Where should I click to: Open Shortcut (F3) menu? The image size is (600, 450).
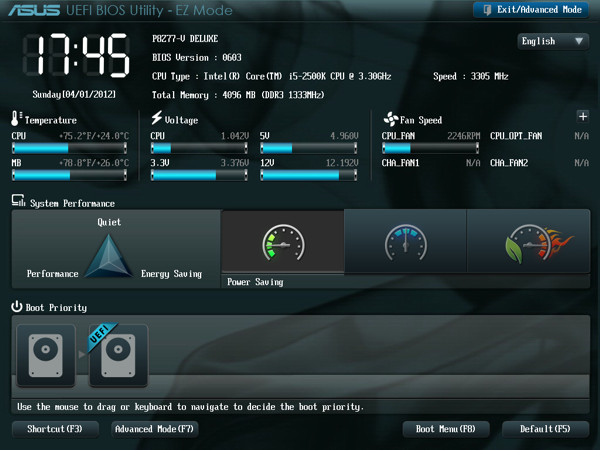(x=55, y=429)
